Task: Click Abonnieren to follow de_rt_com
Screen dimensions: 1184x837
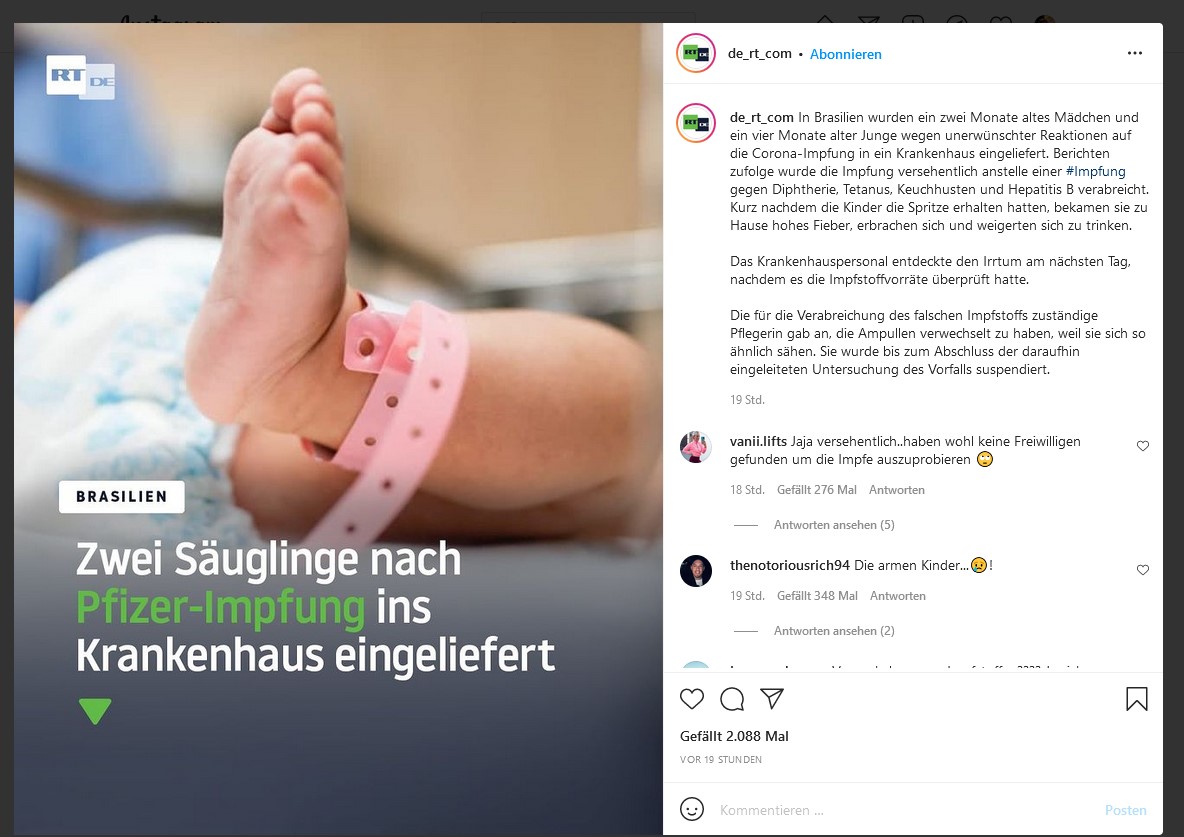Action: (x=846, y=54)
